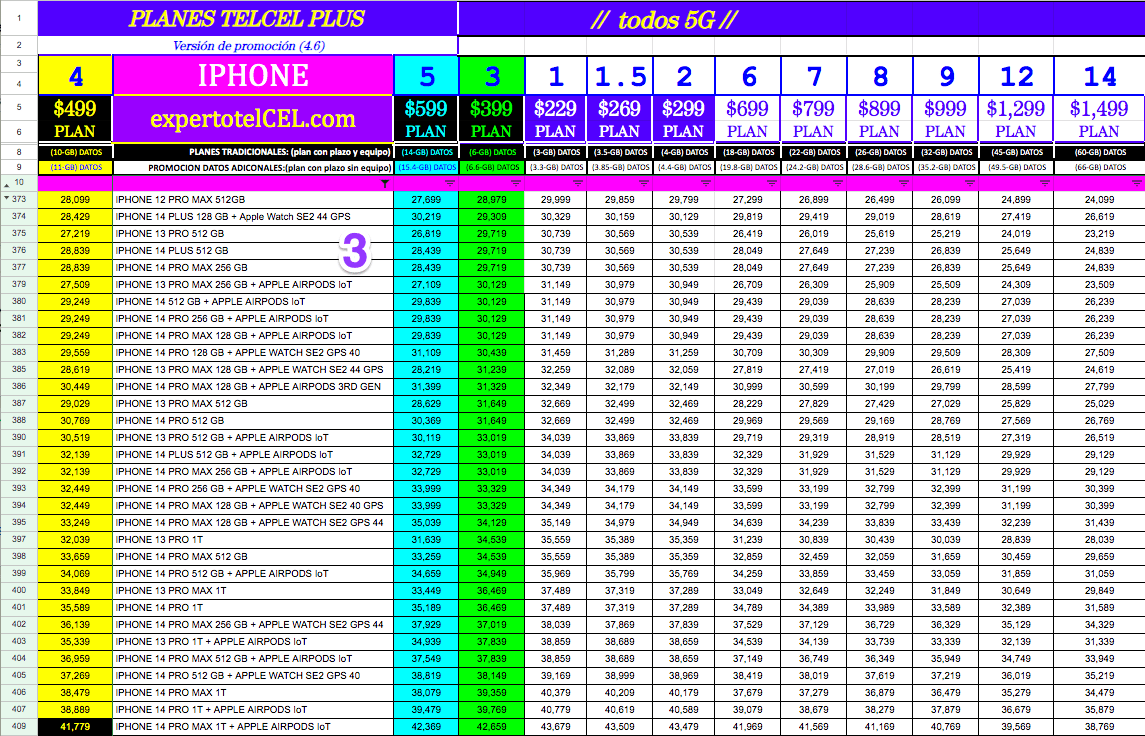Select 'IPHONE 12 PRO MAX 512GB' row cell

pyautogui.click(x=253, y=199)
